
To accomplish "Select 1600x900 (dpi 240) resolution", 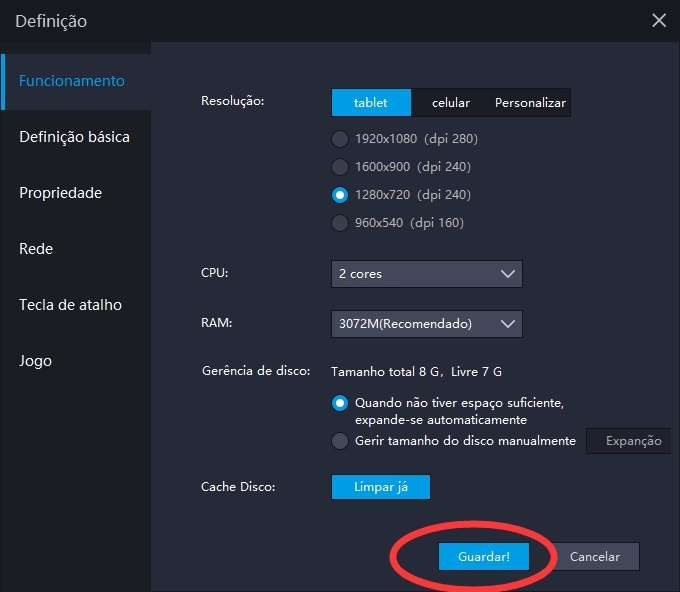I will coord(340,167).
